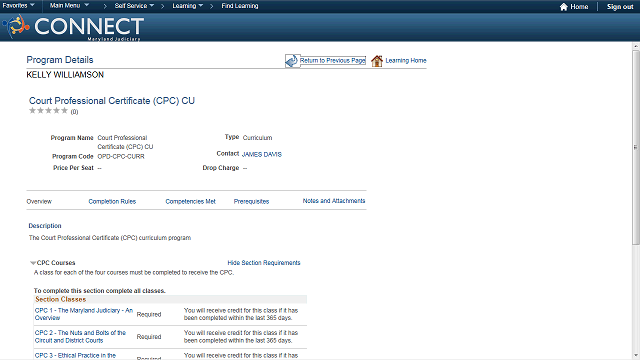This screenshot has height=360, width=640.
Task: Click the Home house icon in top bar
Action: [x=564, y=7]
